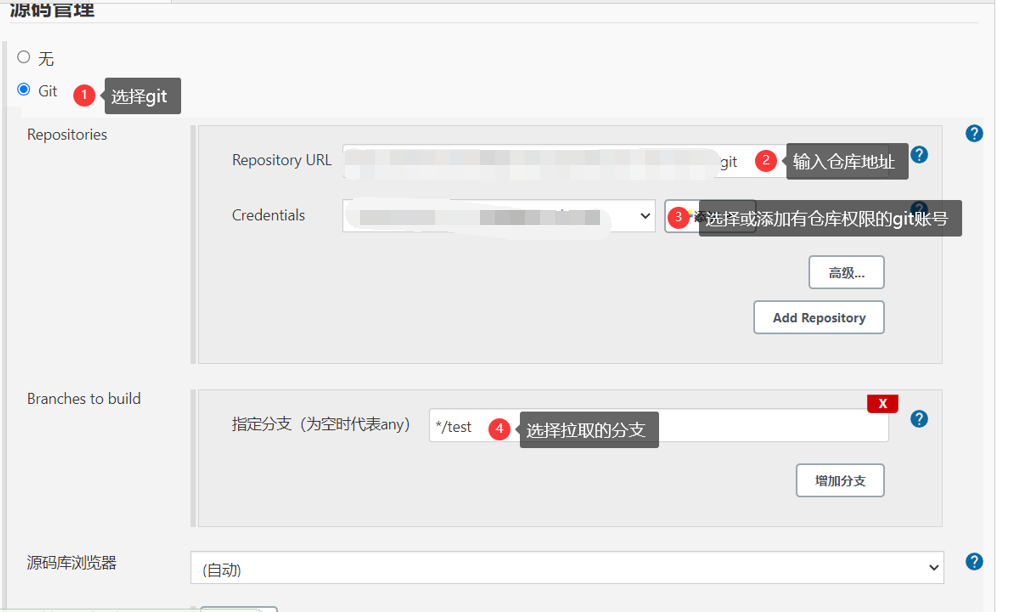Click red step 4 badge in branch field

pyautogui.click(x=499, y=428)
